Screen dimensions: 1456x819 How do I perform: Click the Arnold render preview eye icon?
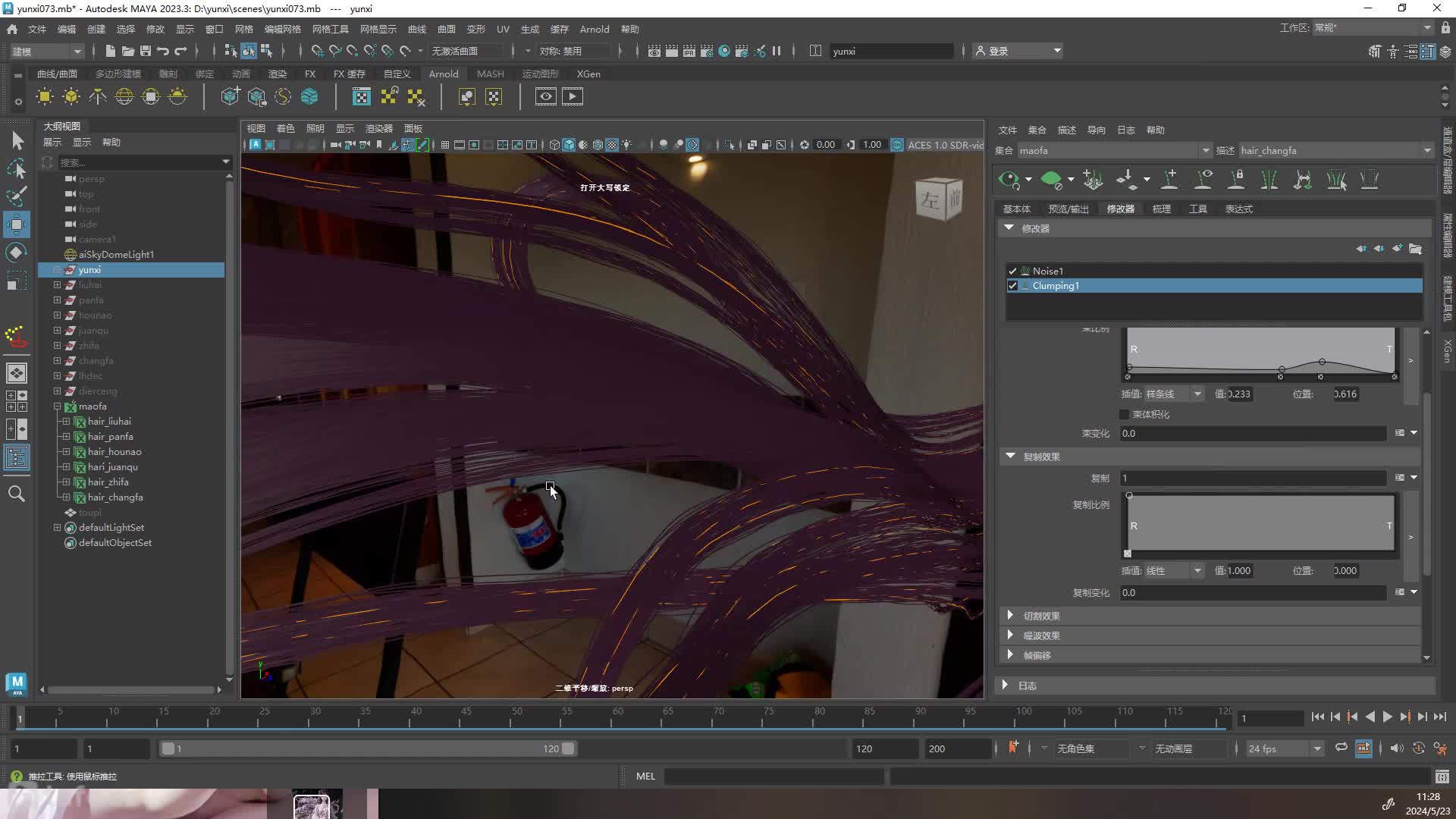pyautogui.click(x=546, y=96)
